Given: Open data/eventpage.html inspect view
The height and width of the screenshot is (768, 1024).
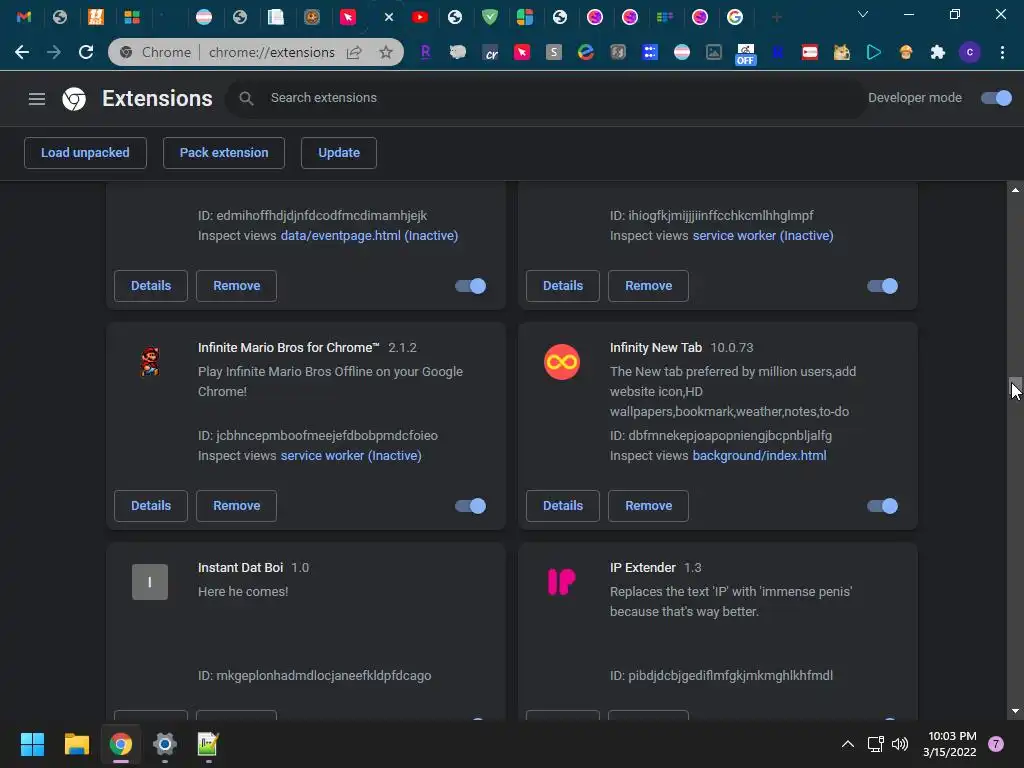Looking at the screenshot, I should pyautogui.click(x=369, y=236).
